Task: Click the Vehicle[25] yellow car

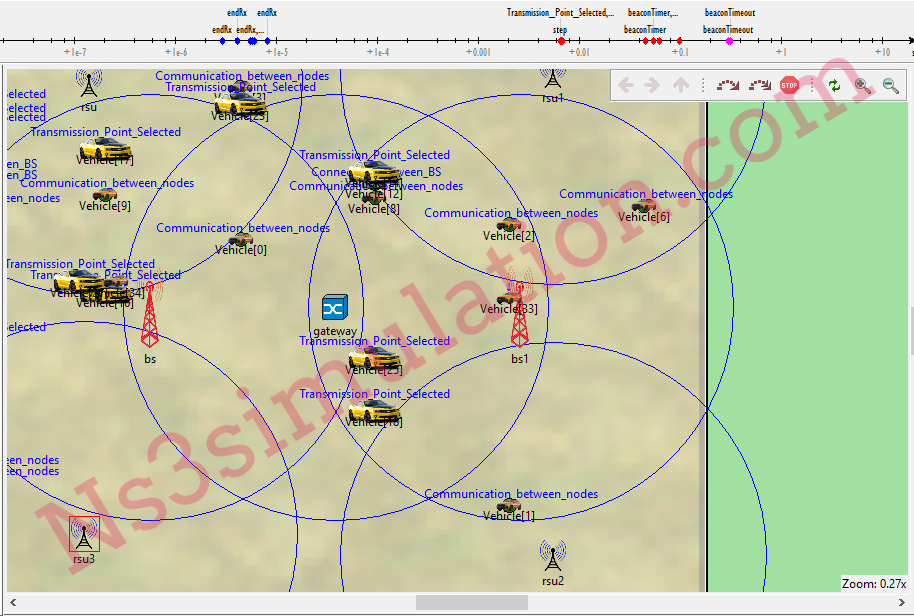Action: [x=374, y=357]
